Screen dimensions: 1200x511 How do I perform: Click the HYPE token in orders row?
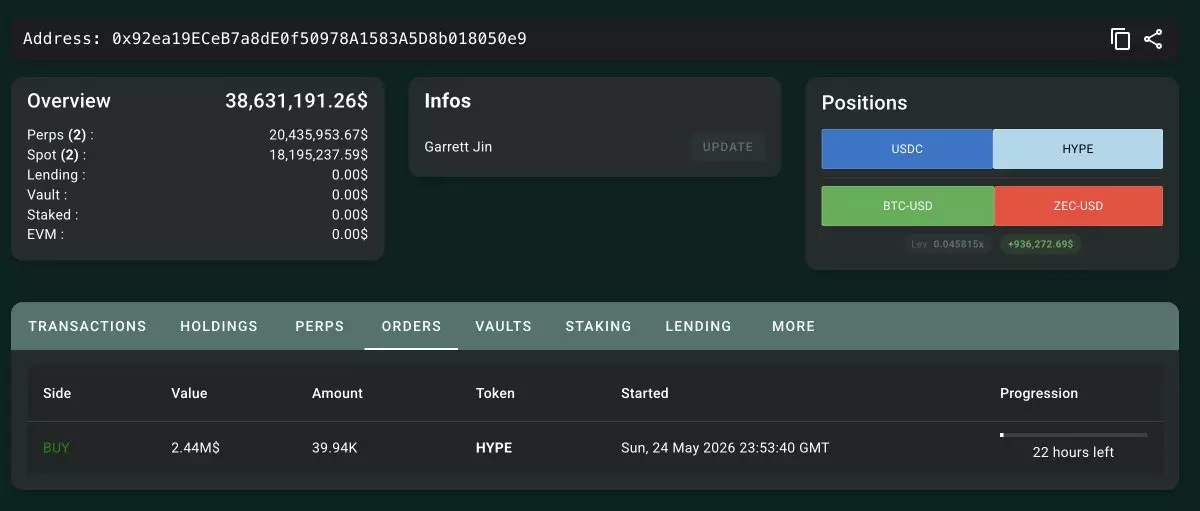494,448
